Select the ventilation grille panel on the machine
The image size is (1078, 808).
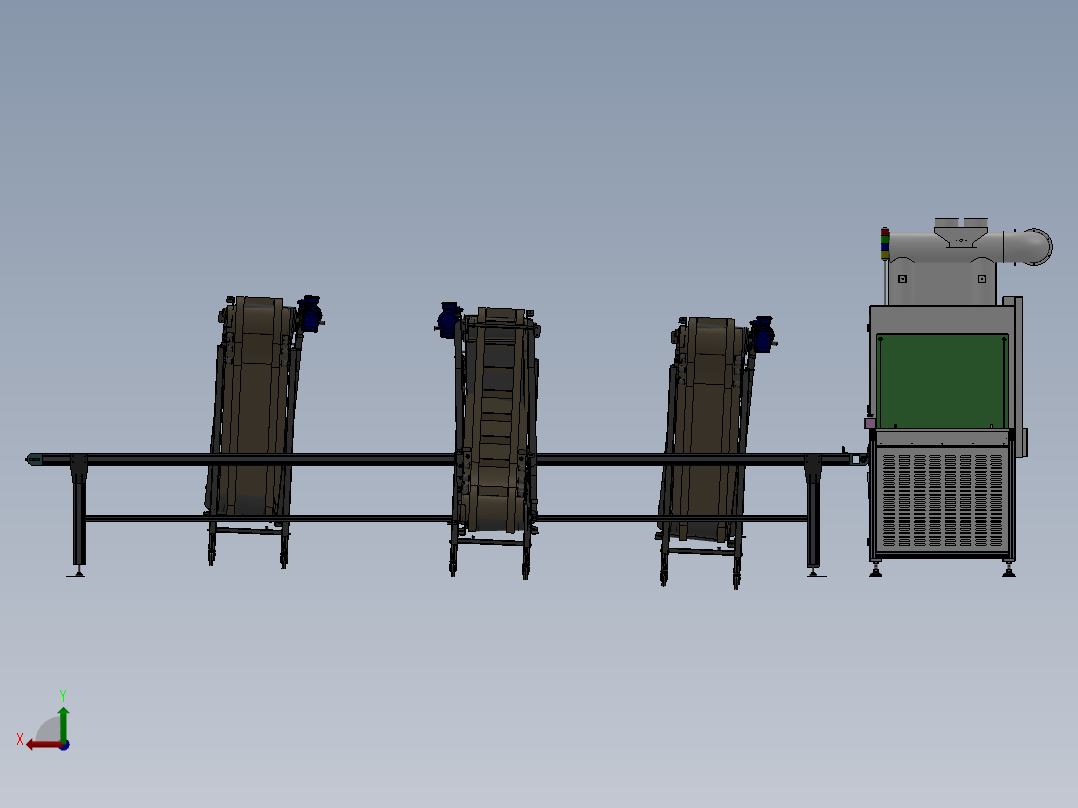tap(942, 500)
